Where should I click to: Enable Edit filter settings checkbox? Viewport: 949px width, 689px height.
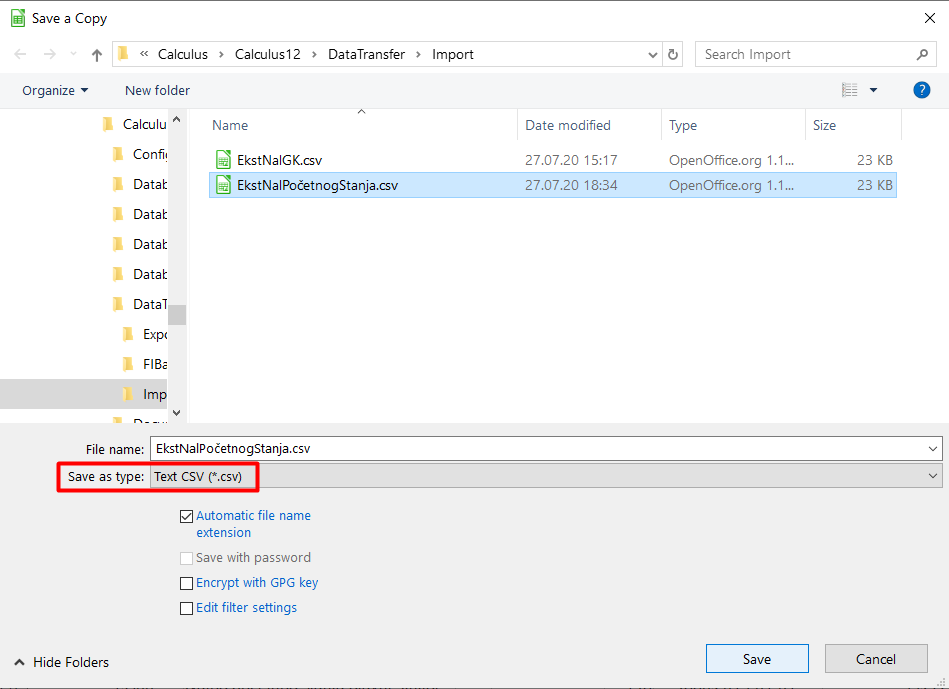point(186,608)
